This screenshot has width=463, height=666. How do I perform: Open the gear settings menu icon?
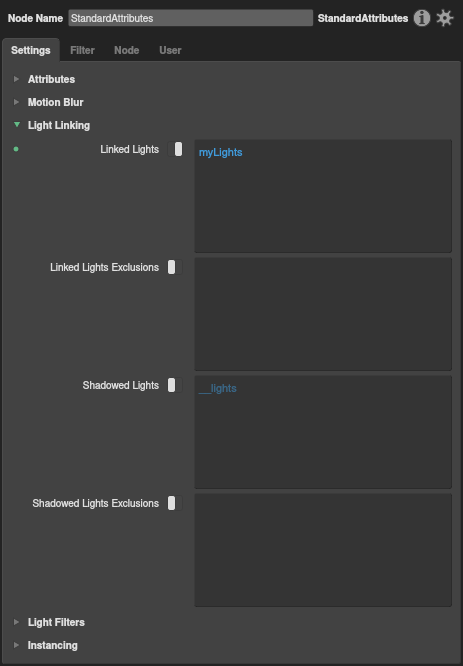click(445, 18)
